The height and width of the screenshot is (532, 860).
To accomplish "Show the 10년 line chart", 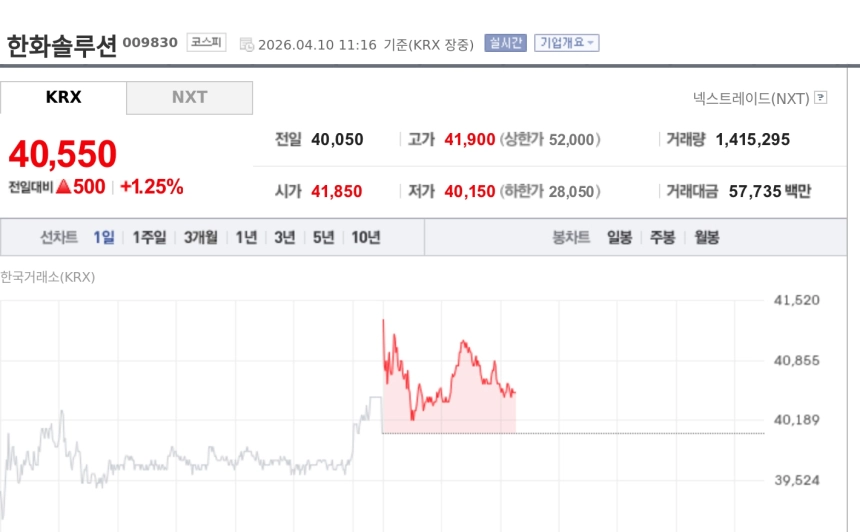I will point(365,238).
